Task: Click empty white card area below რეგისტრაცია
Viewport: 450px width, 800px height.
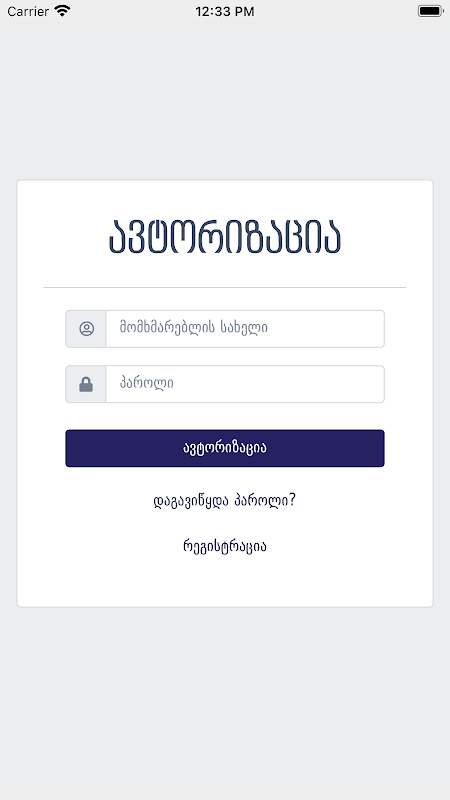Action: tap(224, 582)
